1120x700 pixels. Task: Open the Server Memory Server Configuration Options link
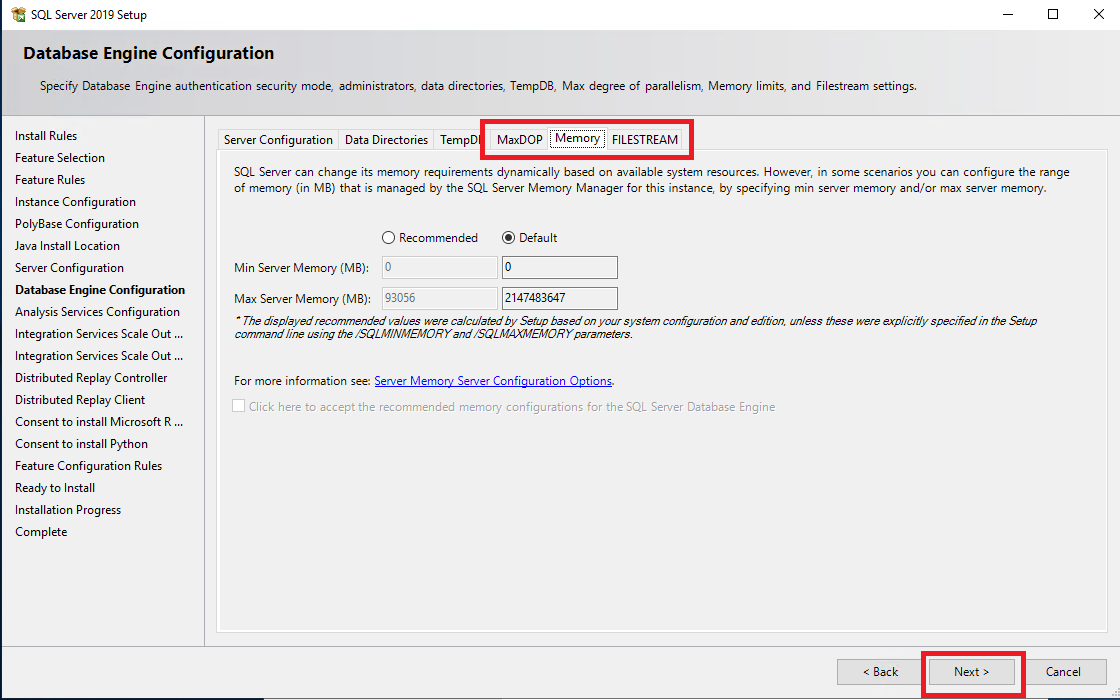click(x=493, y=381)
